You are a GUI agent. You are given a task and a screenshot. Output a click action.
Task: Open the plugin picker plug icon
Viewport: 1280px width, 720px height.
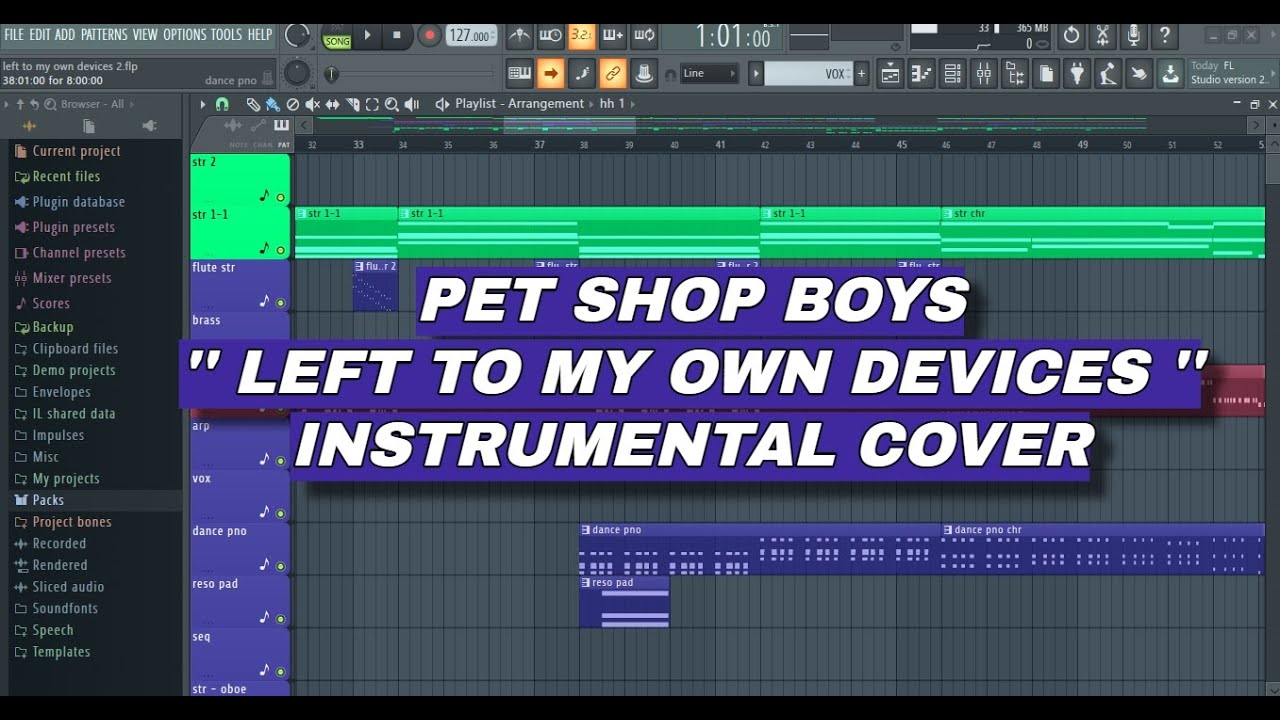click(1077, 73)
